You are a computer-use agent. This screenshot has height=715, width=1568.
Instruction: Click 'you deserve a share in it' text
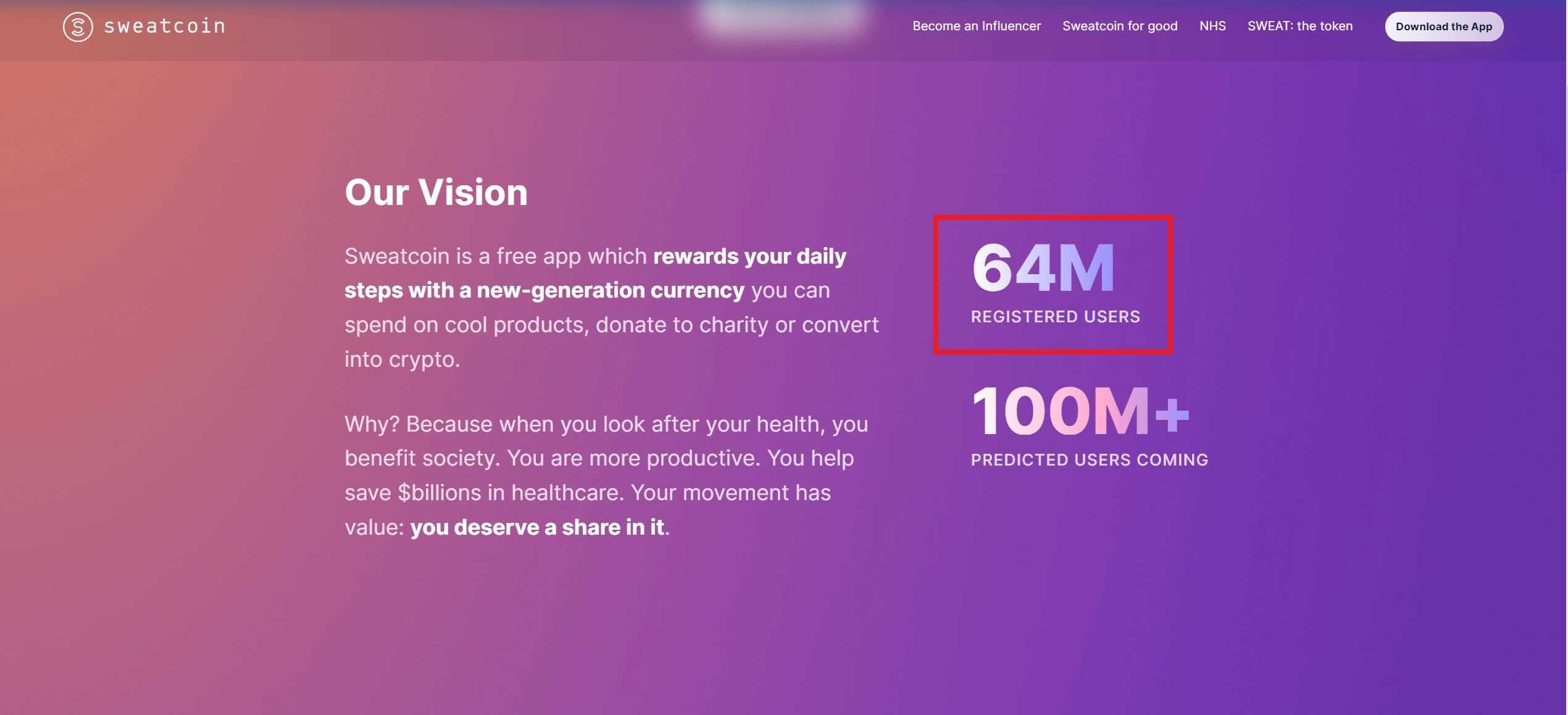coord(537,527)
